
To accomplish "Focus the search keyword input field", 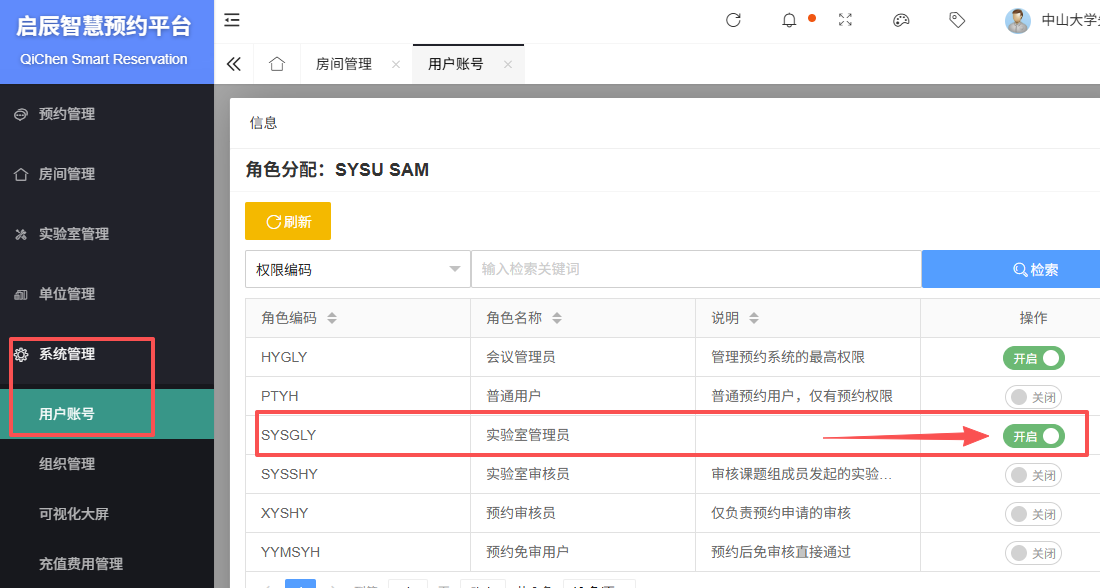I will (695, 269).
